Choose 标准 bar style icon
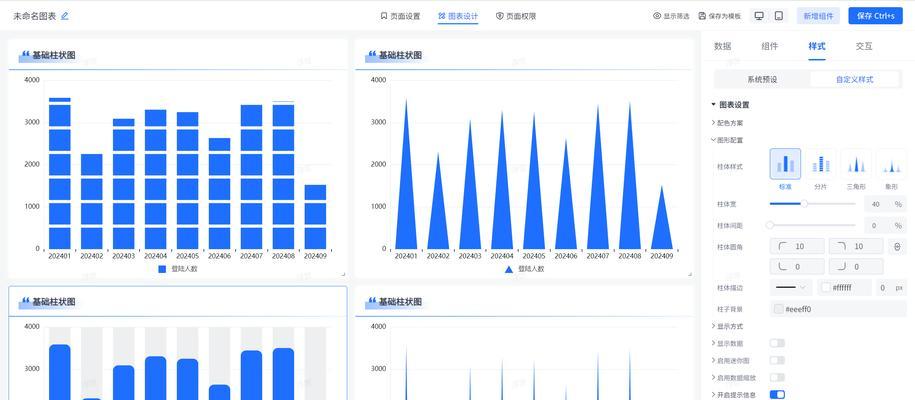The height and width of the screenshot is (400, 915). click(x=785, y=164)
